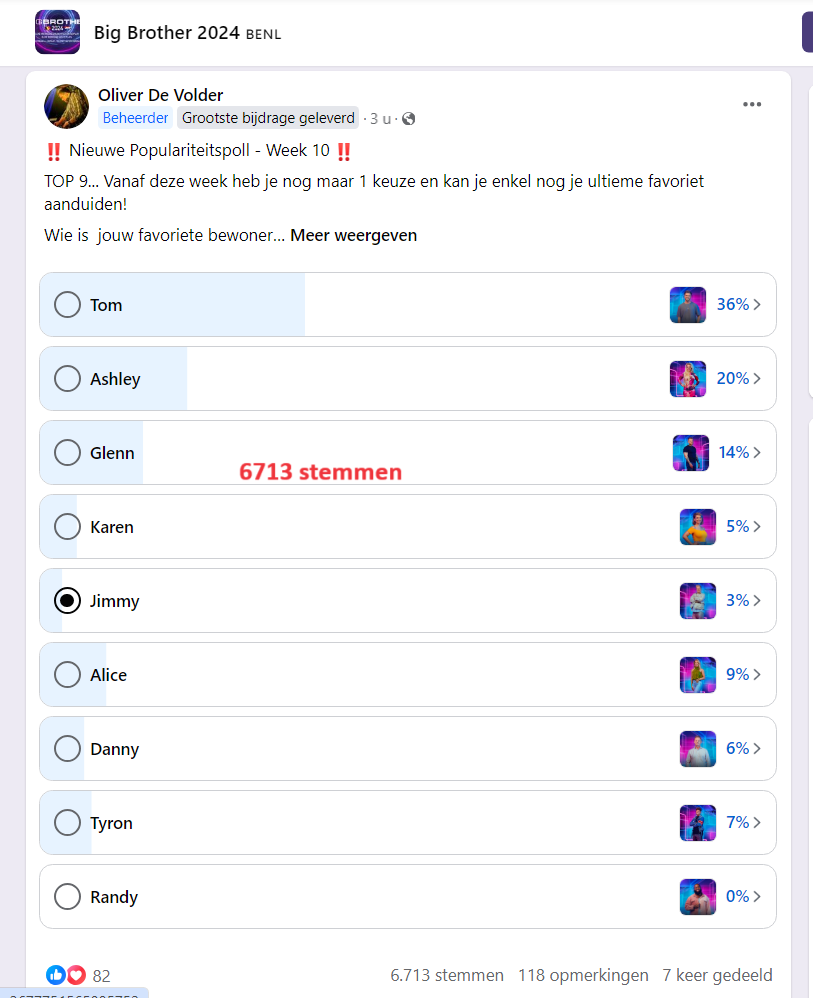
Task: Click the globe public visibility icon
Action: pos(409,118)
